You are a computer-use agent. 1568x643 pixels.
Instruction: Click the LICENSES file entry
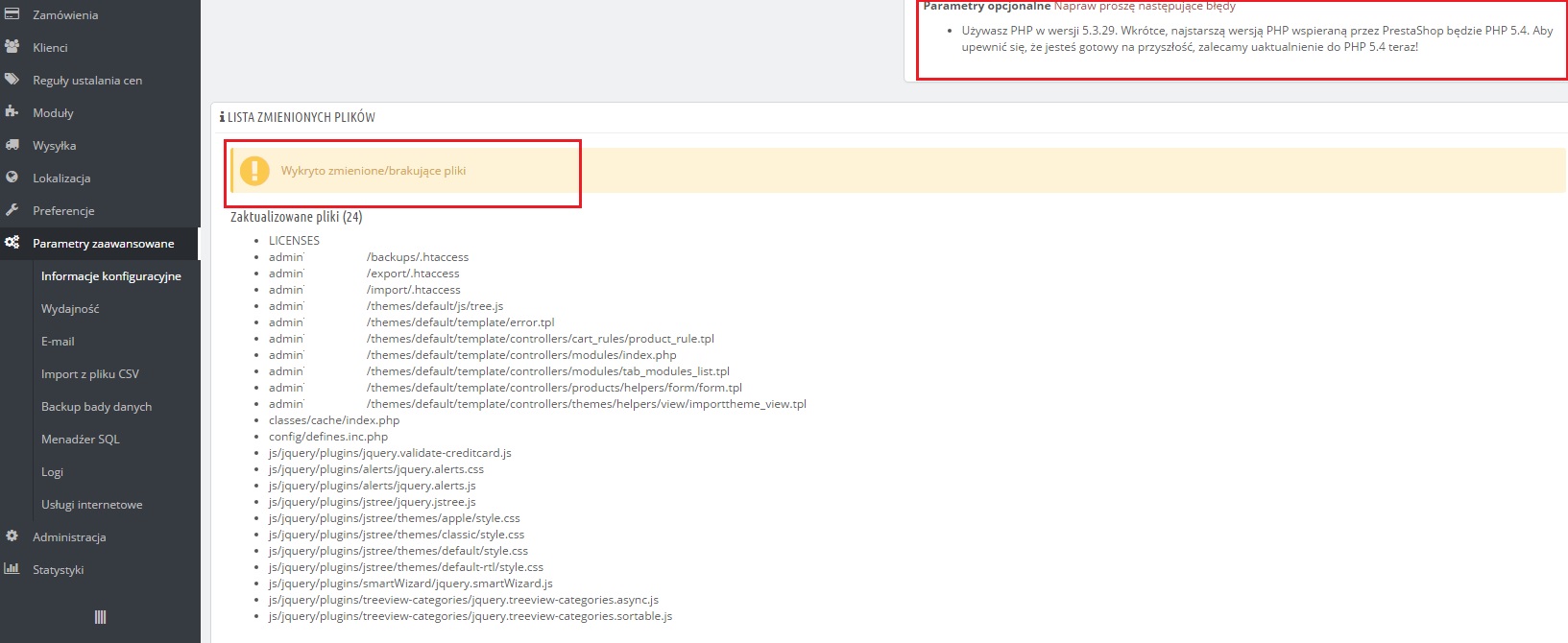(x=294, y=240)
